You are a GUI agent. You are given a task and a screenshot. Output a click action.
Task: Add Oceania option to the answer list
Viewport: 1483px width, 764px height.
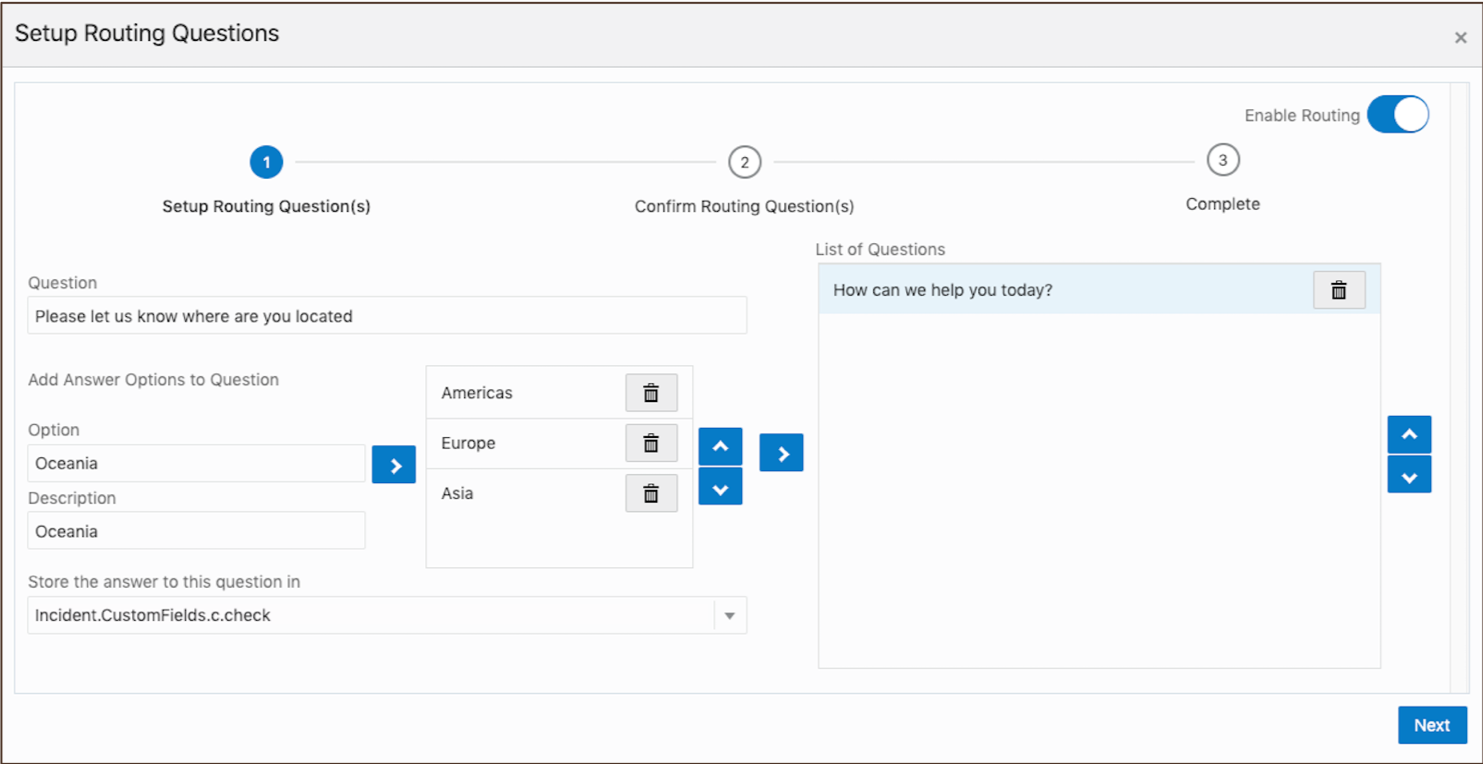pos(394,465)
